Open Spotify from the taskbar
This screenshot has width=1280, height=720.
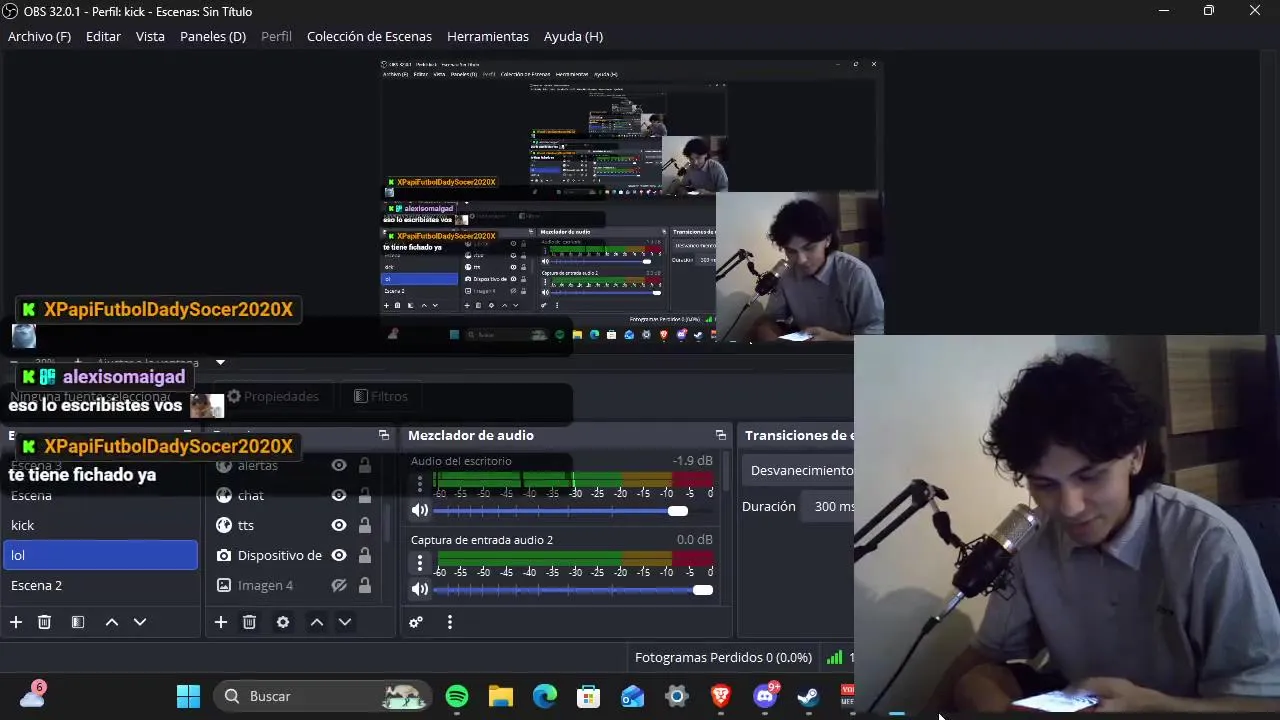457,696
